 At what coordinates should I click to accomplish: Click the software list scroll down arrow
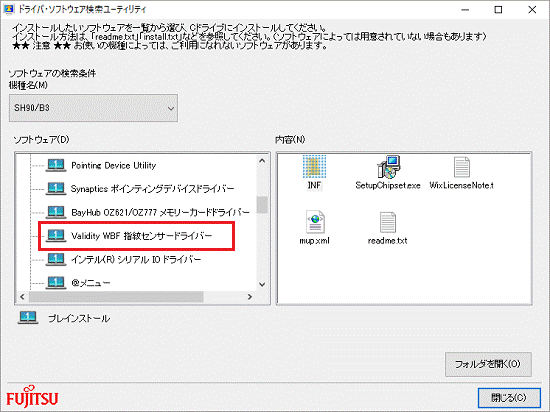pos(262,284)
